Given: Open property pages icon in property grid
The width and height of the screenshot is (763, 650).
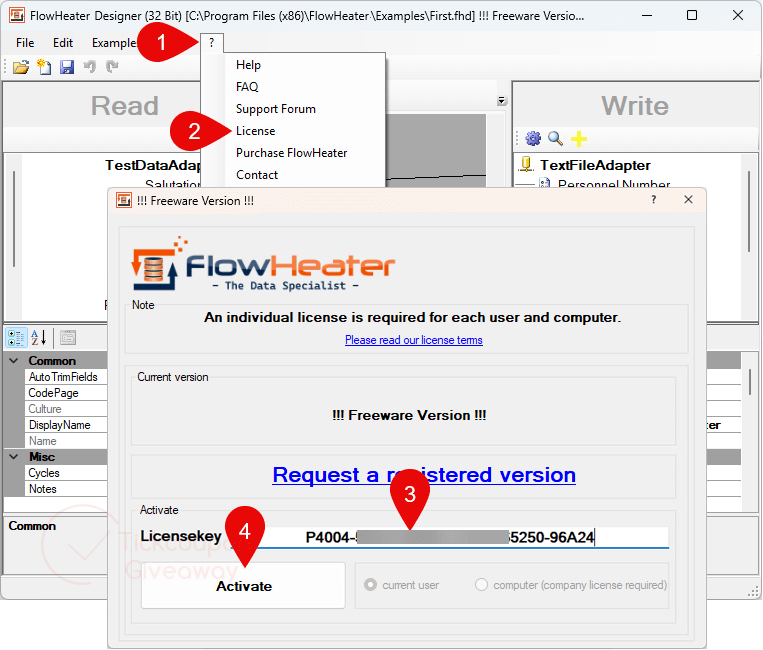Looking at the screenshot, I should 68,337.
